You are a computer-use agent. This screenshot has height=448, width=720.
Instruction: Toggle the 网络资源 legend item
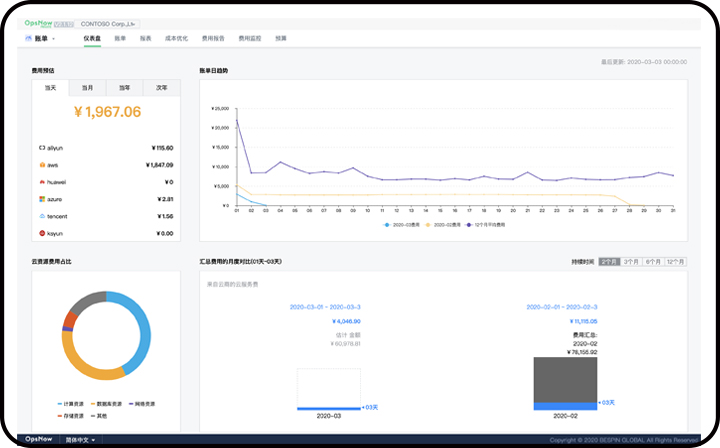[x=142, y=404]
